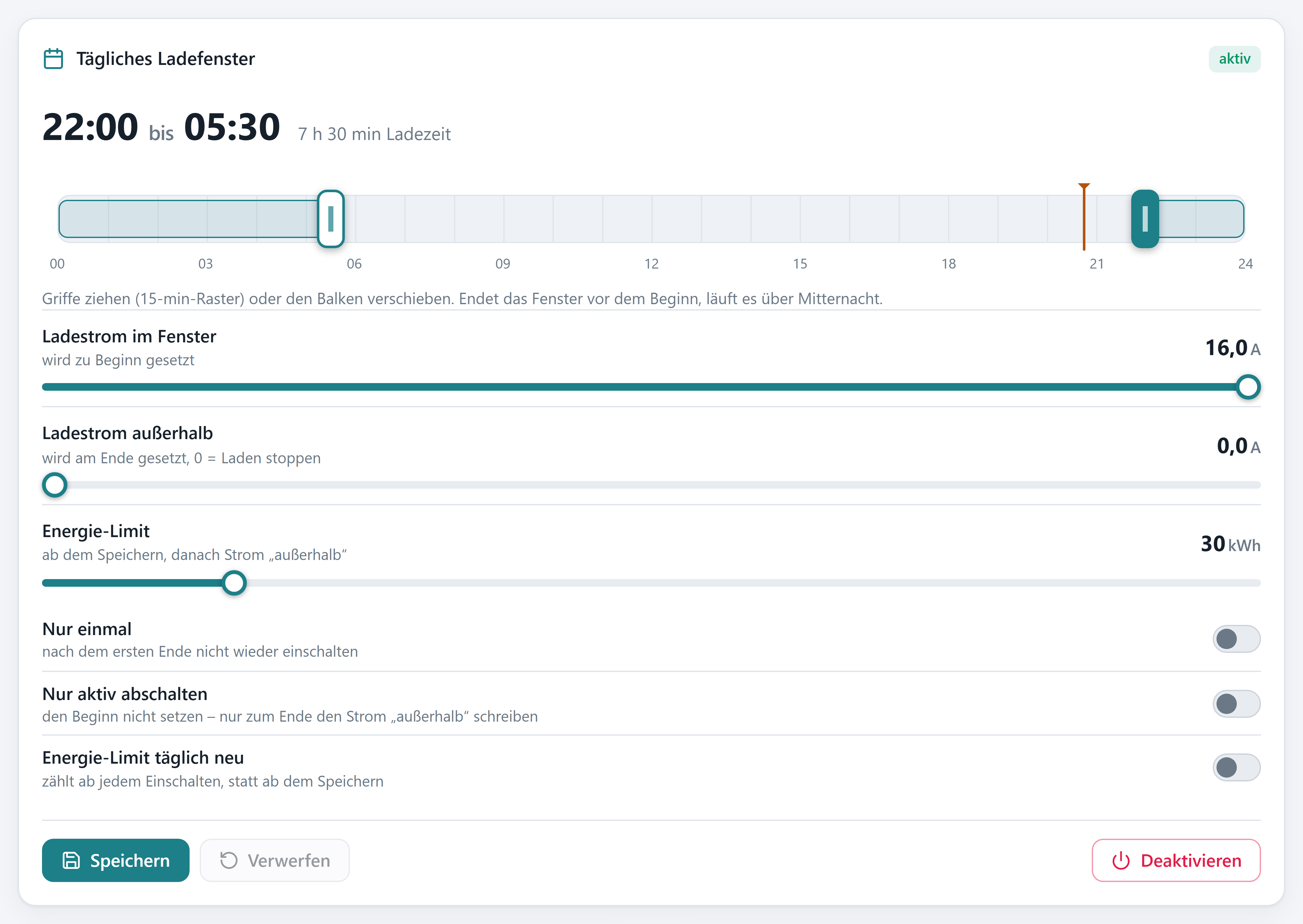Click the save icon in Speichern button

71,860
